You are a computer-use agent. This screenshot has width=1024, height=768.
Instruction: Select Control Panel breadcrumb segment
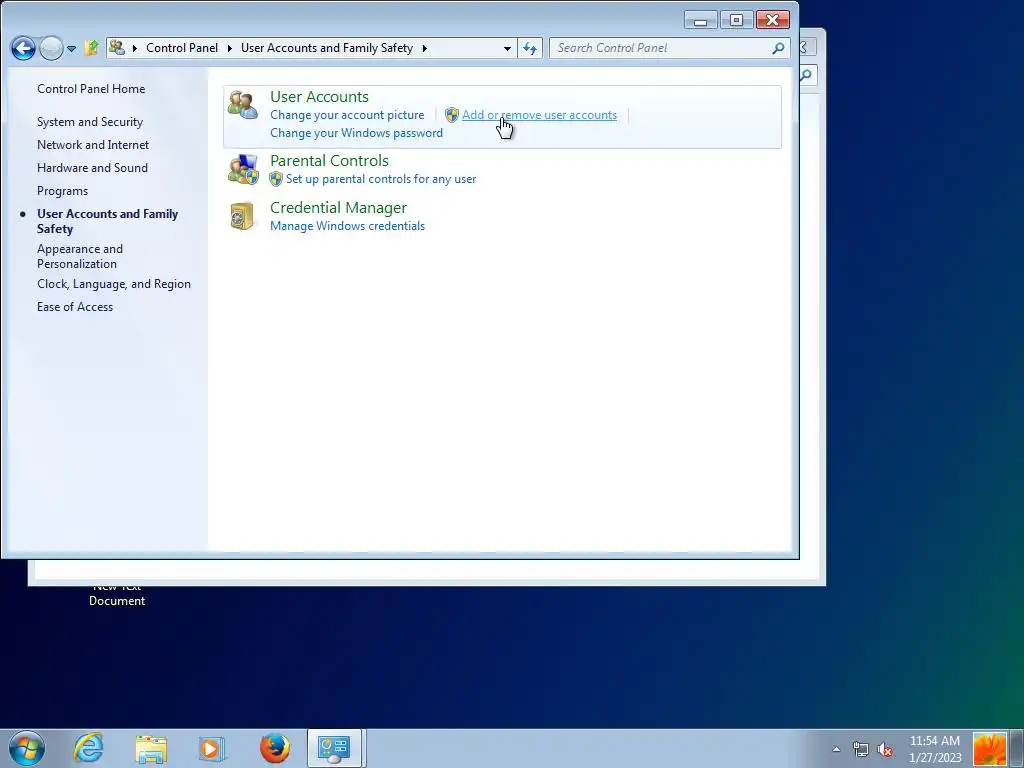tap(182, 48)
